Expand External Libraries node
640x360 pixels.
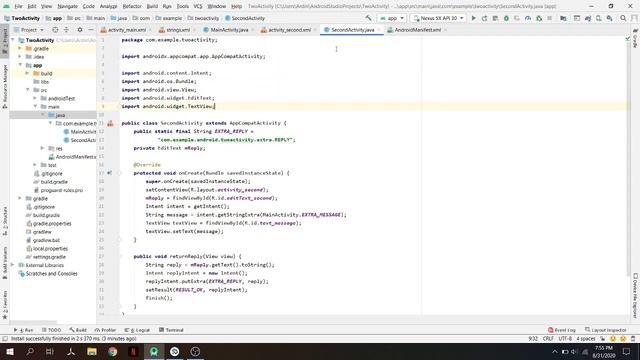tap(13, 265)
